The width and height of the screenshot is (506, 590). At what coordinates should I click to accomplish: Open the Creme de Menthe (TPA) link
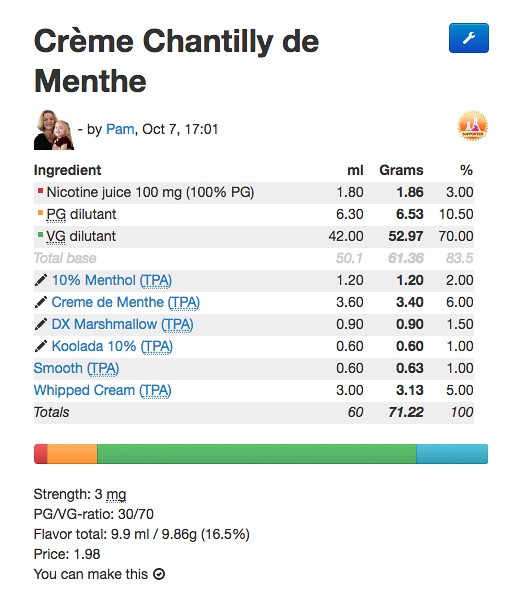(x=126, y=303)
